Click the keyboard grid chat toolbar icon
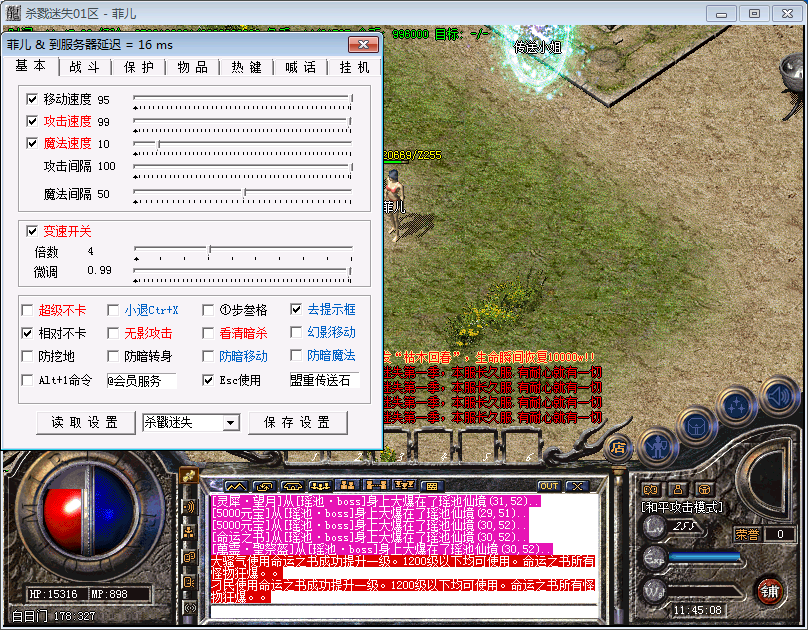808x630 pixels. click(432, 486)
